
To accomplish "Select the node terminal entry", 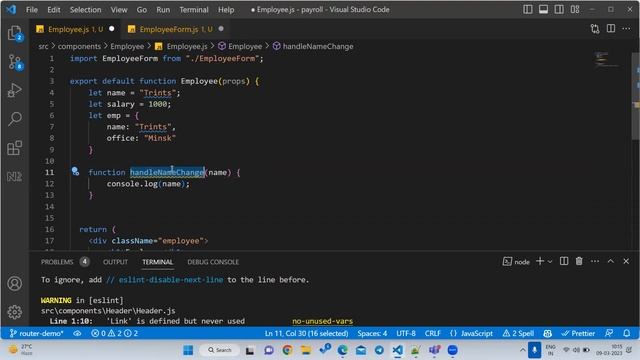I will click(x=516, y=262).
